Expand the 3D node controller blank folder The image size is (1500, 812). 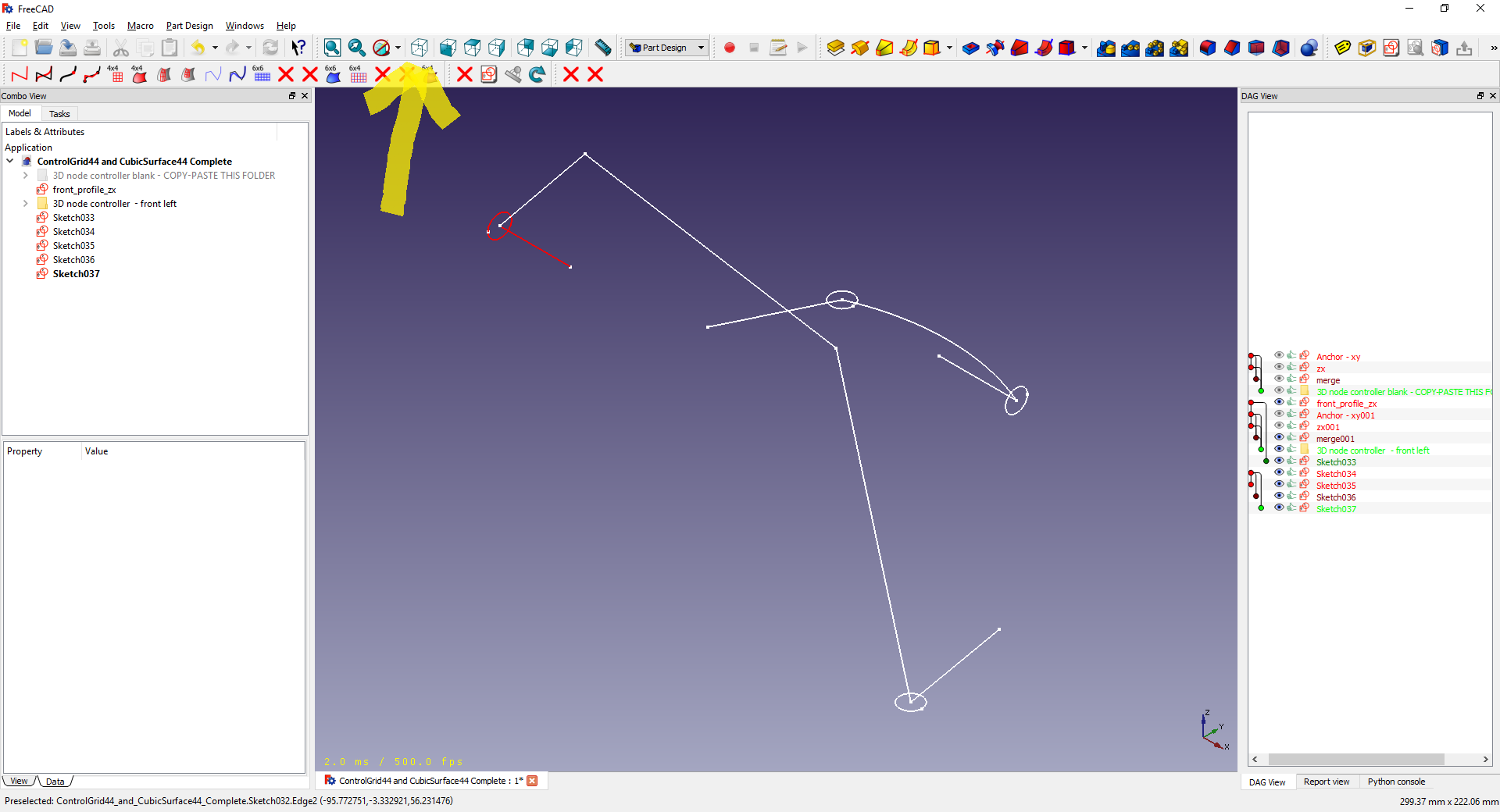25,176
